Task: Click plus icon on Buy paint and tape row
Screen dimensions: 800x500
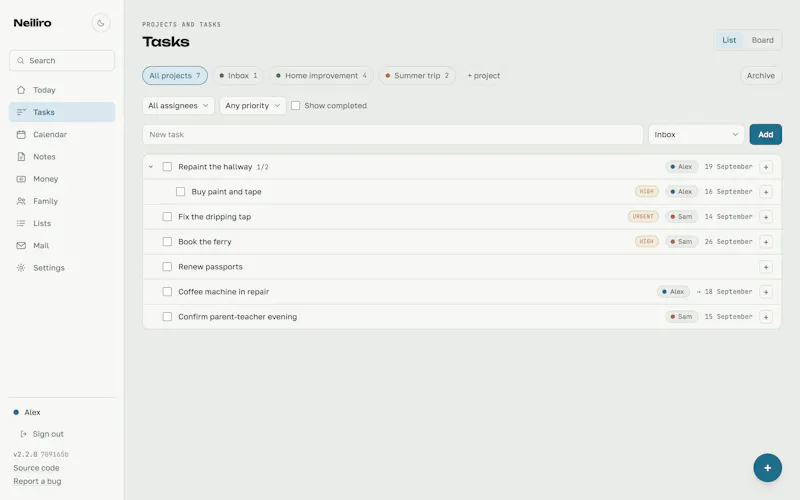Action: click(x=766, y=192)
